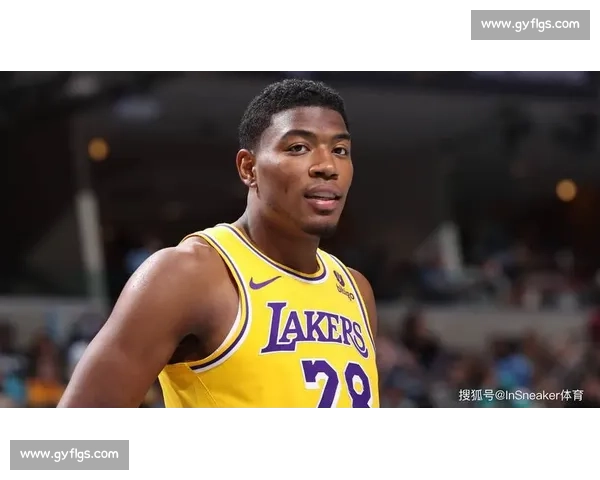Viewport: 600px width, 480px height.
Task: Click the 搜狐号@InSneaker体育 watermark text
Action: tap(520, 395)
